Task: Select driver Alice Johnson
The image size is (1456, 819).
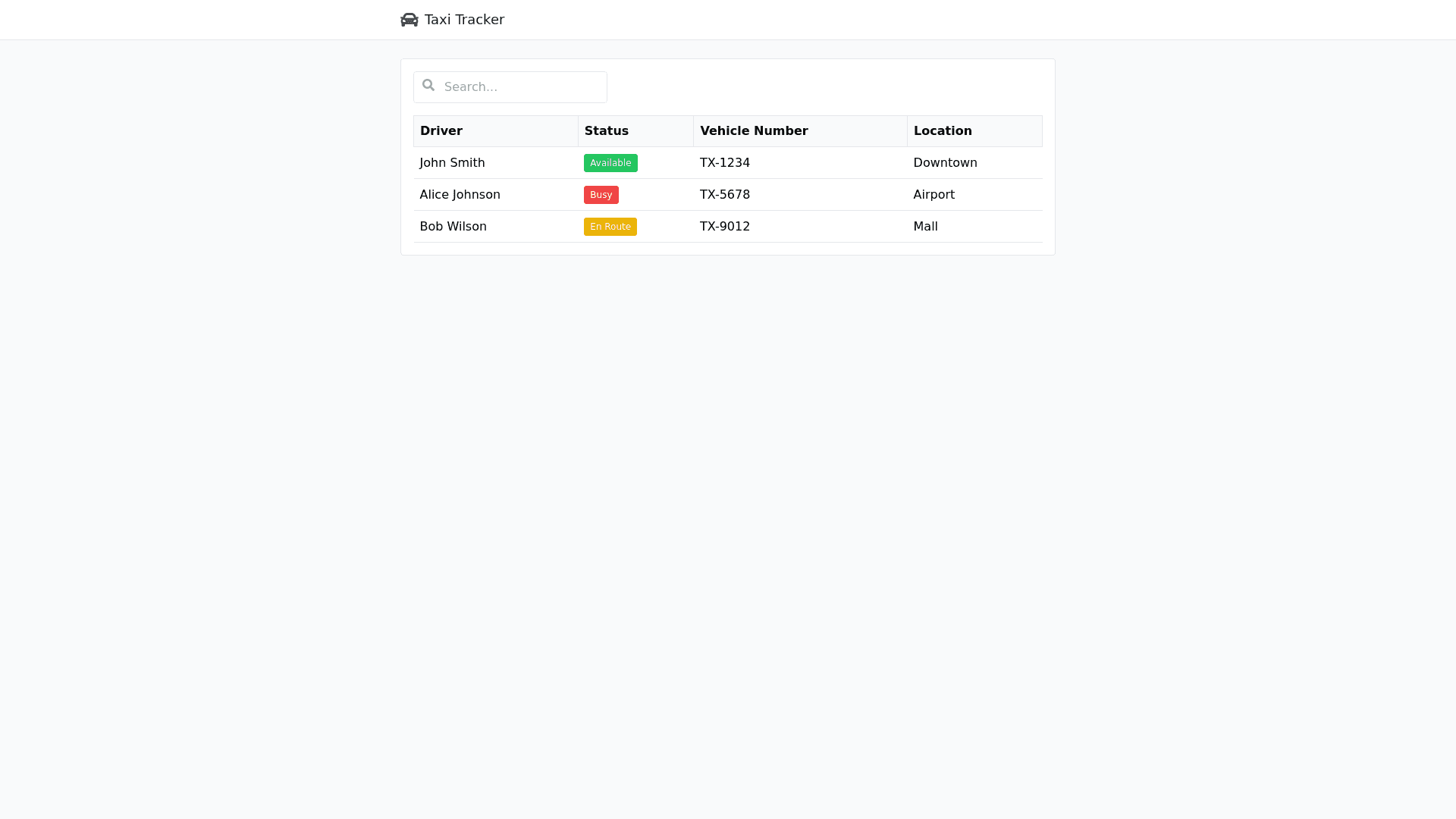Action: 460,195
